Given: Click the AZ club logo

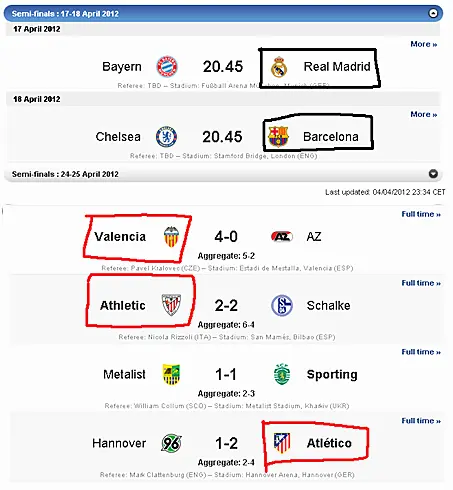Looking at the screenshot, I should [x=282, y=237].
